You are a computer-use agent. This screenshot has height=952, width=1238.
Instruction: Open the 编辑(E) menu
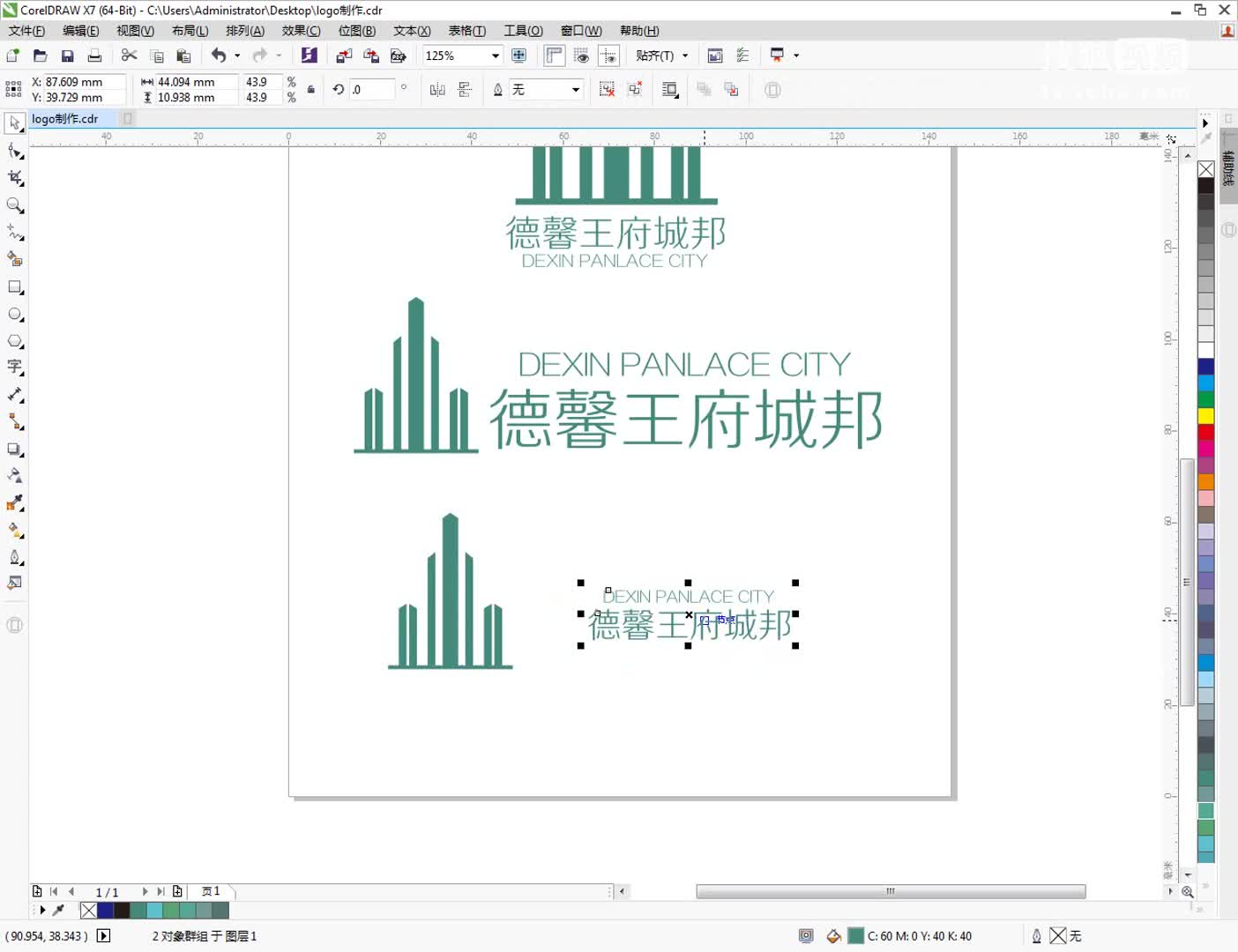coord(81,31)
